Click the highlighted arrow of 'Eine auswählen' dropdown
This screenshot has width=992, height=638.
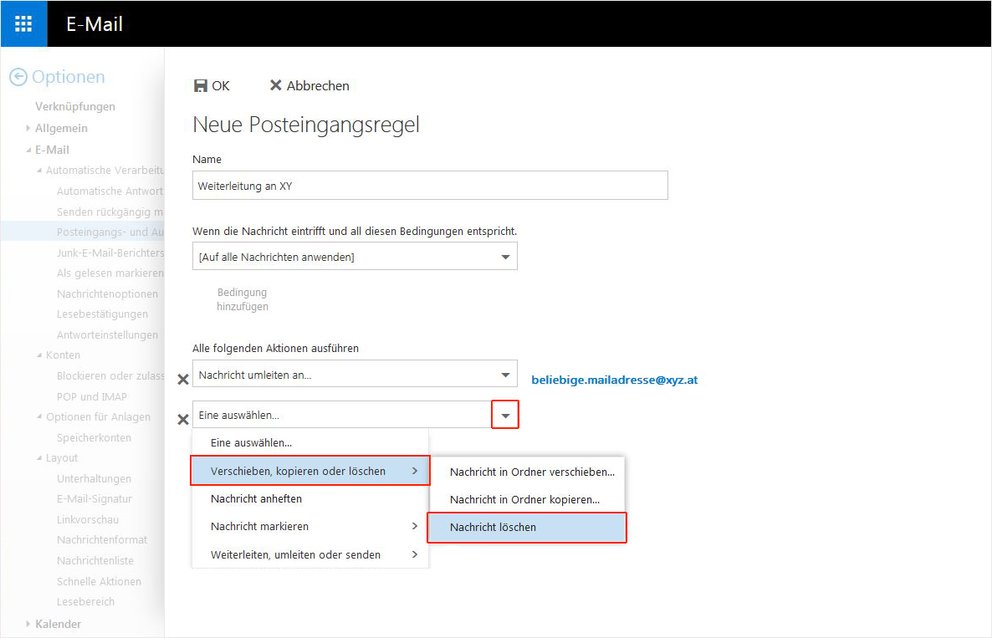tap(505, 415)
